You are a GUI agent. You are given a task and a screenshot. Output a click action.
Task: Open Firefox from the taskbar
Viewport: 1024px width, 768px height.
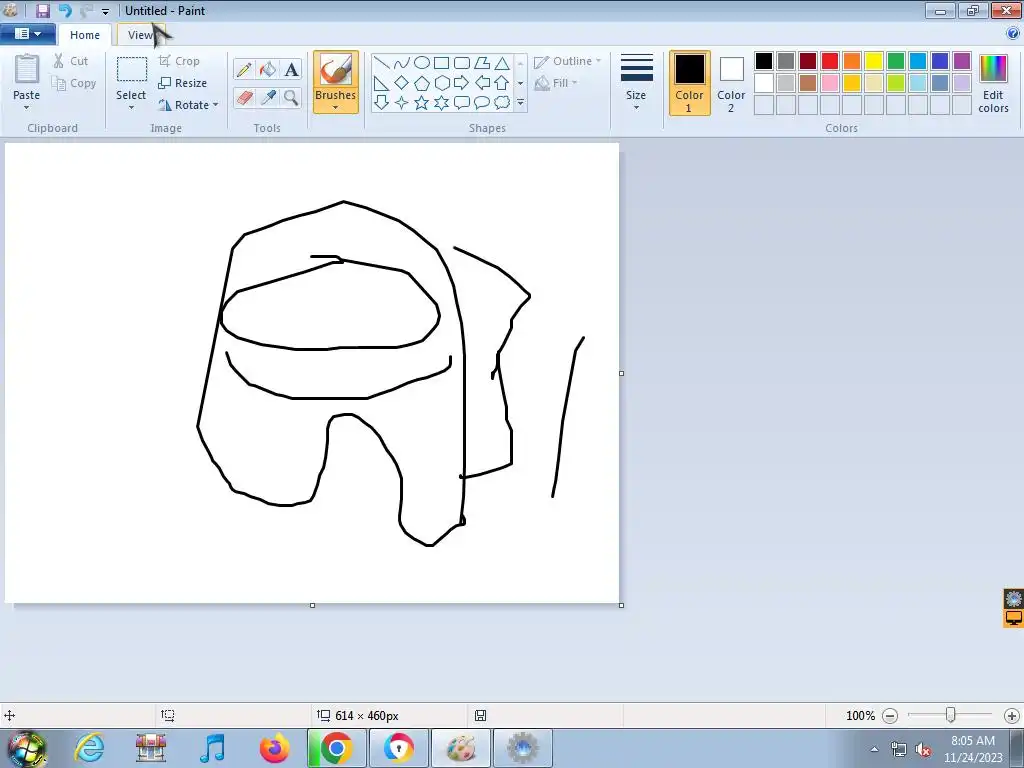point(274,748)
